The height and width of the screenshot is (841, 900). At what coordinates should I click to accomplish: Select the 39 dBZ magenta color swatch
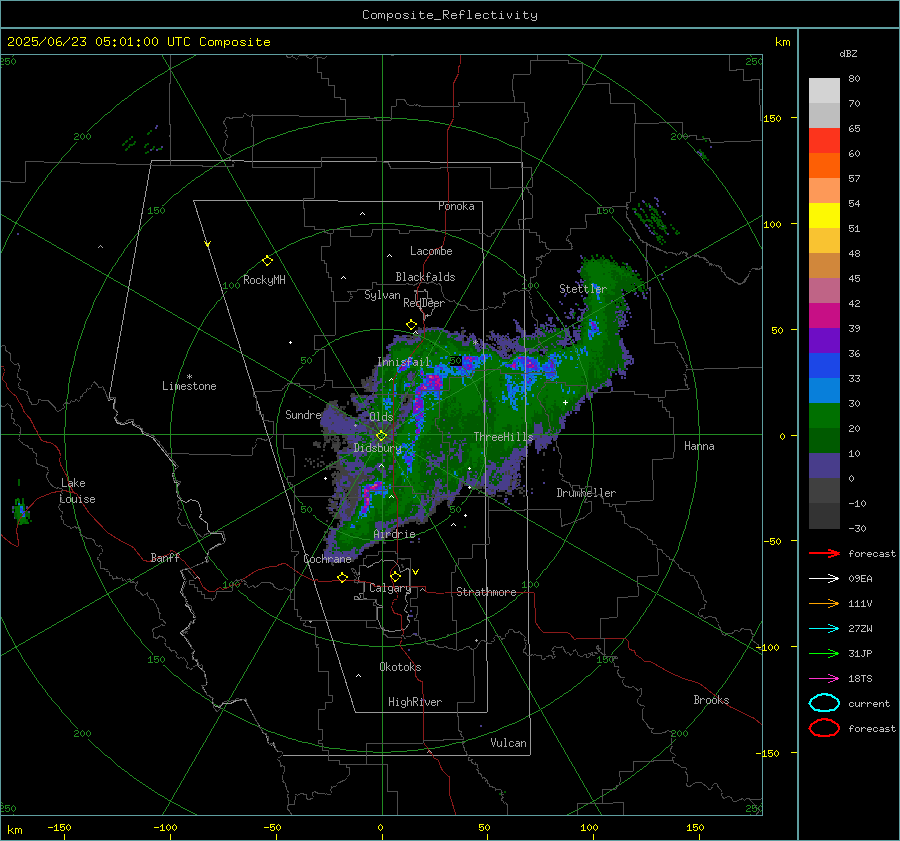(x=824, y=315)
